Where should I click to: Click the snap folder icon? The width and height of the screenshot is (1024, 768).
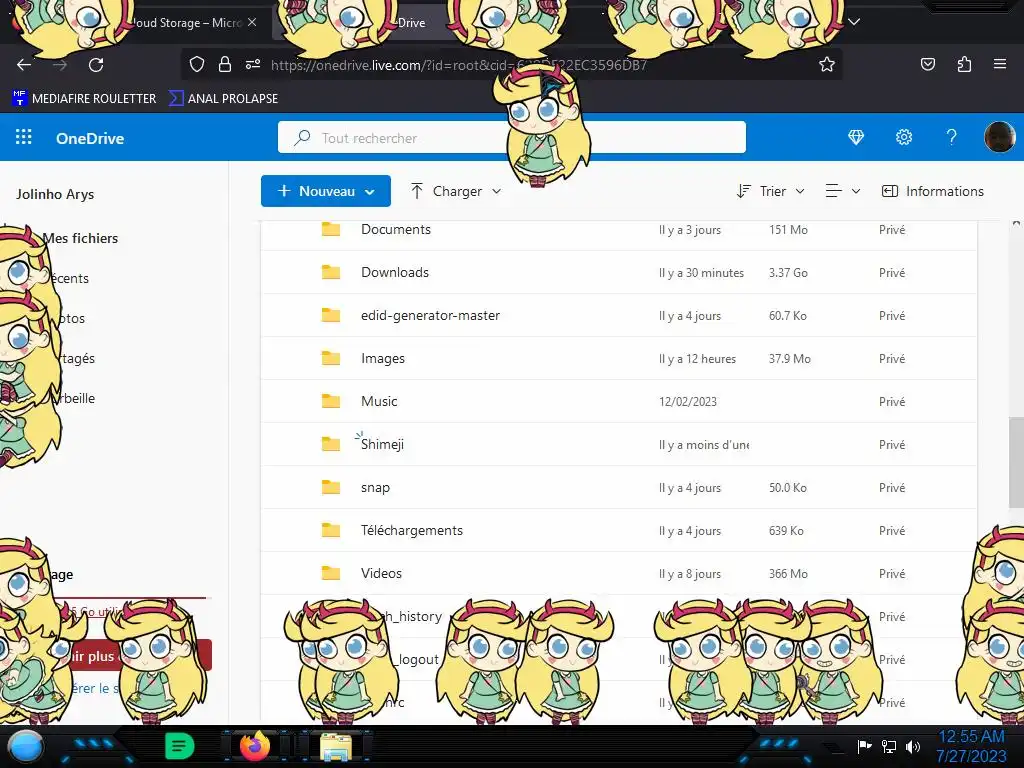pyautogui.click(x=331, y=487)
